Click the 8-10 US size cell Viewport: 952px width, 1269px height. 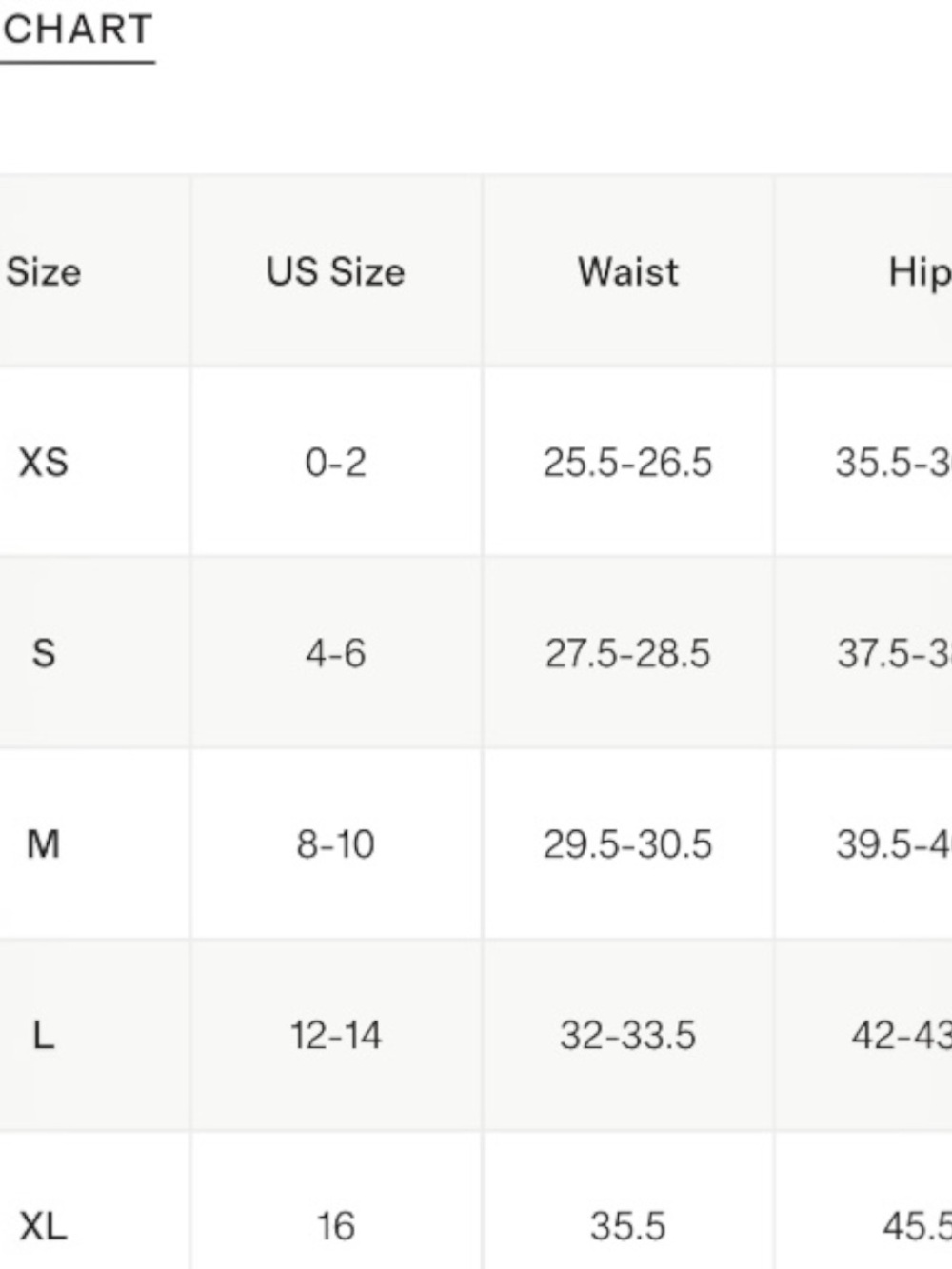pos(335,843)
